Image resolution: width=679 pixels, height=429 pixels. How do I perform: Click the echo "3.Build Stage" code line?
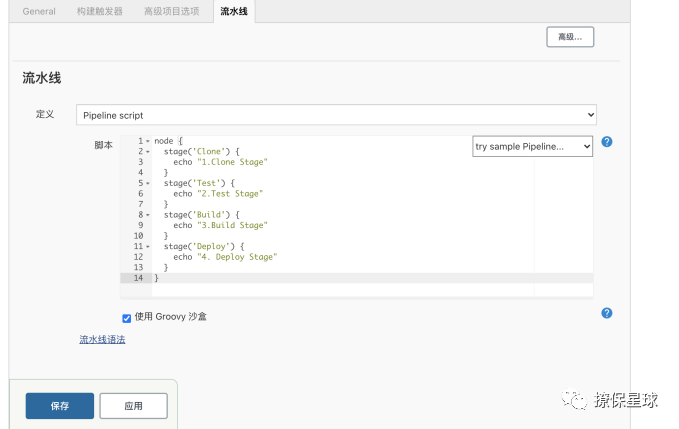pos(220,225)
